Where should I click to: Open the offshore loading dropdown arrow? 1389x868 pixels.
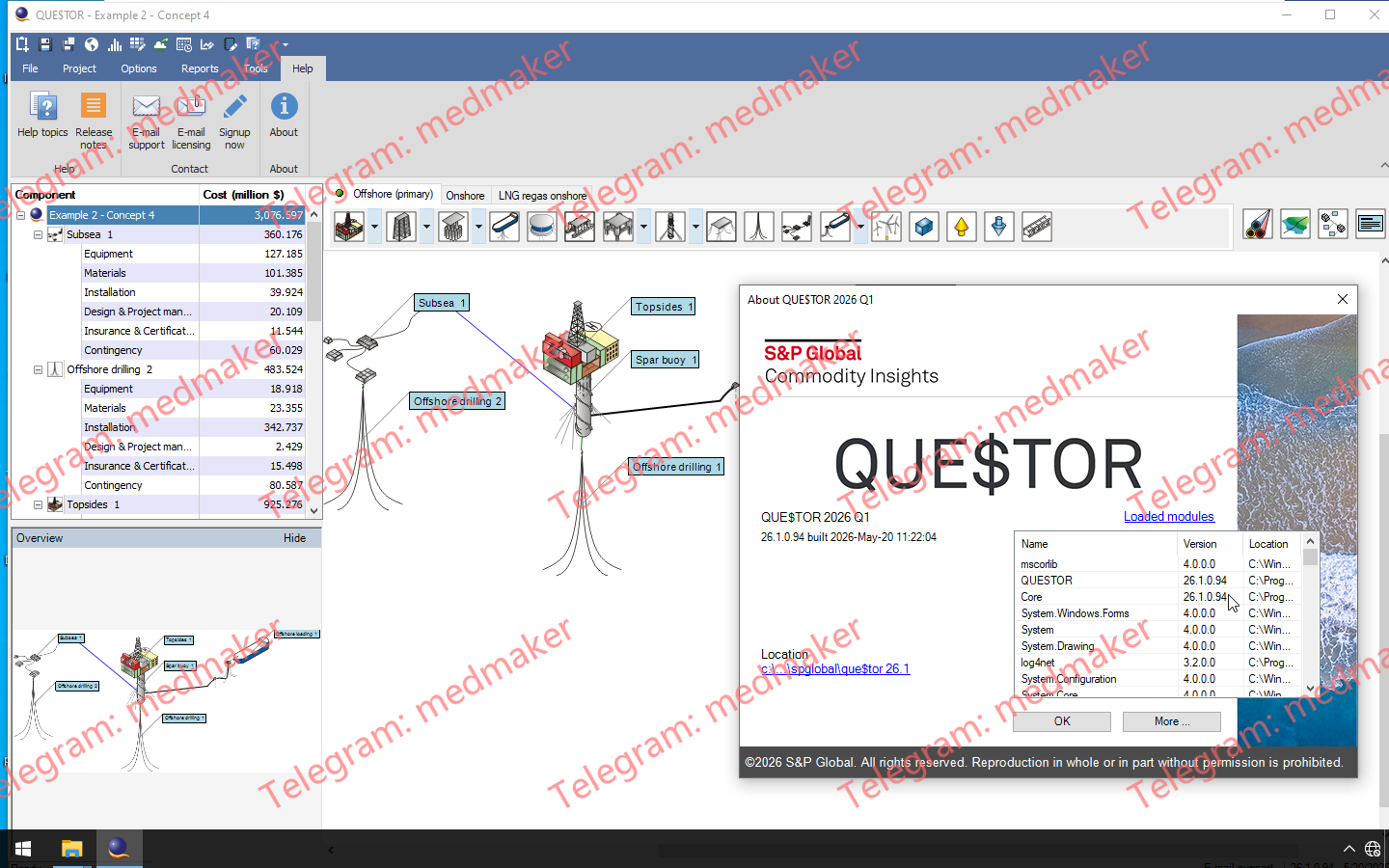[860, 227]
